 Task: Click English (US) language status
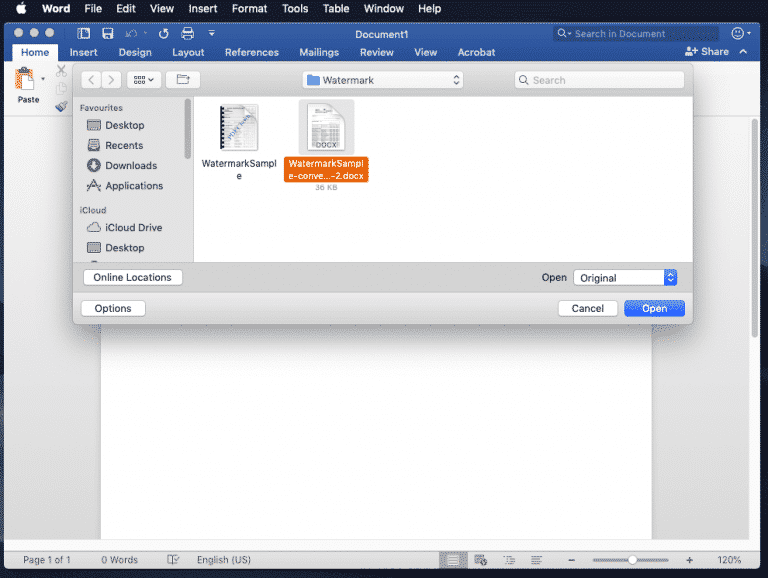(x=224, y=560)
